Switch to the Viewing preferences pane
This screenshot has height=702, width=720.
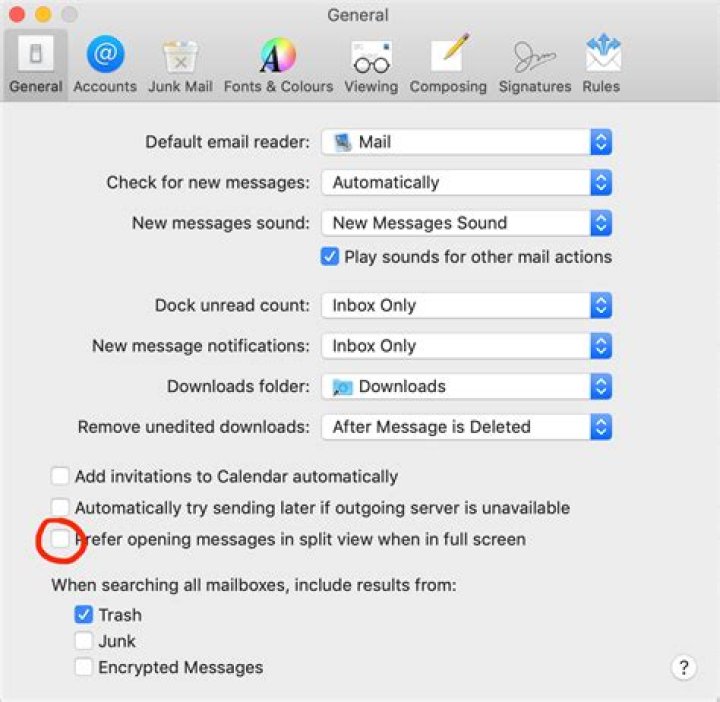(369, 64)
